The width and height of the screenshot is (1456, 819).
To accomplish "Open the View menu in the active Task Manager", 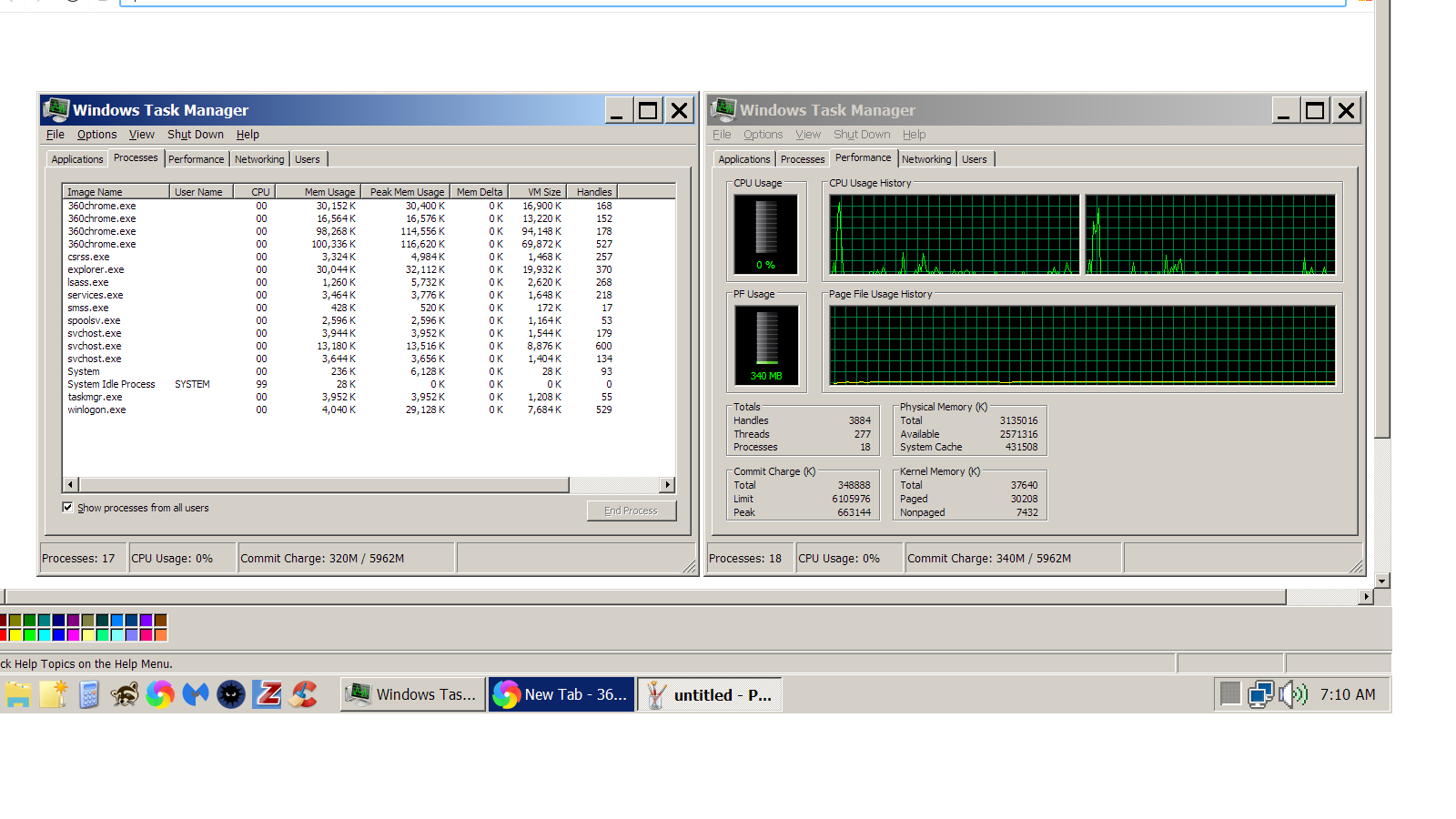I will (141, 135).
